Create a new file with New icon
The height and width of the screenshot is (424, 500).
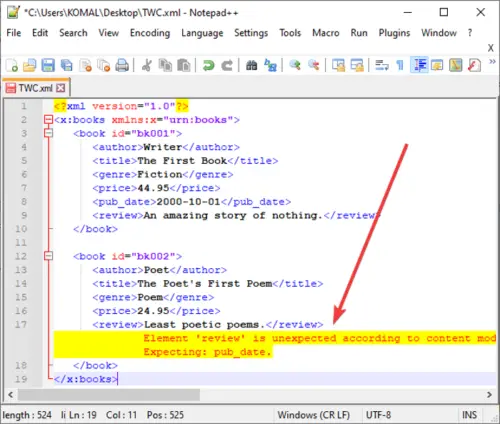point(12,65)
